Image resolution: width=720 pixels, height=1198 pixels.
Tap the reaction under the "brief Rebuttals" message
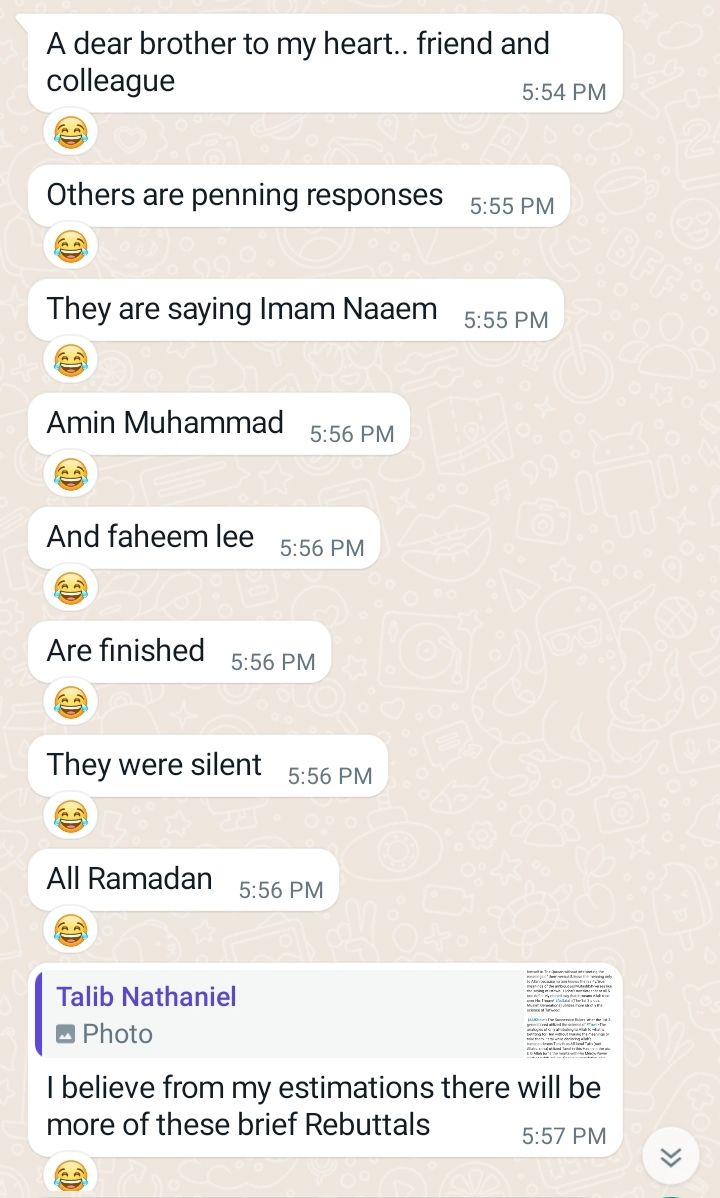point(70,1174)
